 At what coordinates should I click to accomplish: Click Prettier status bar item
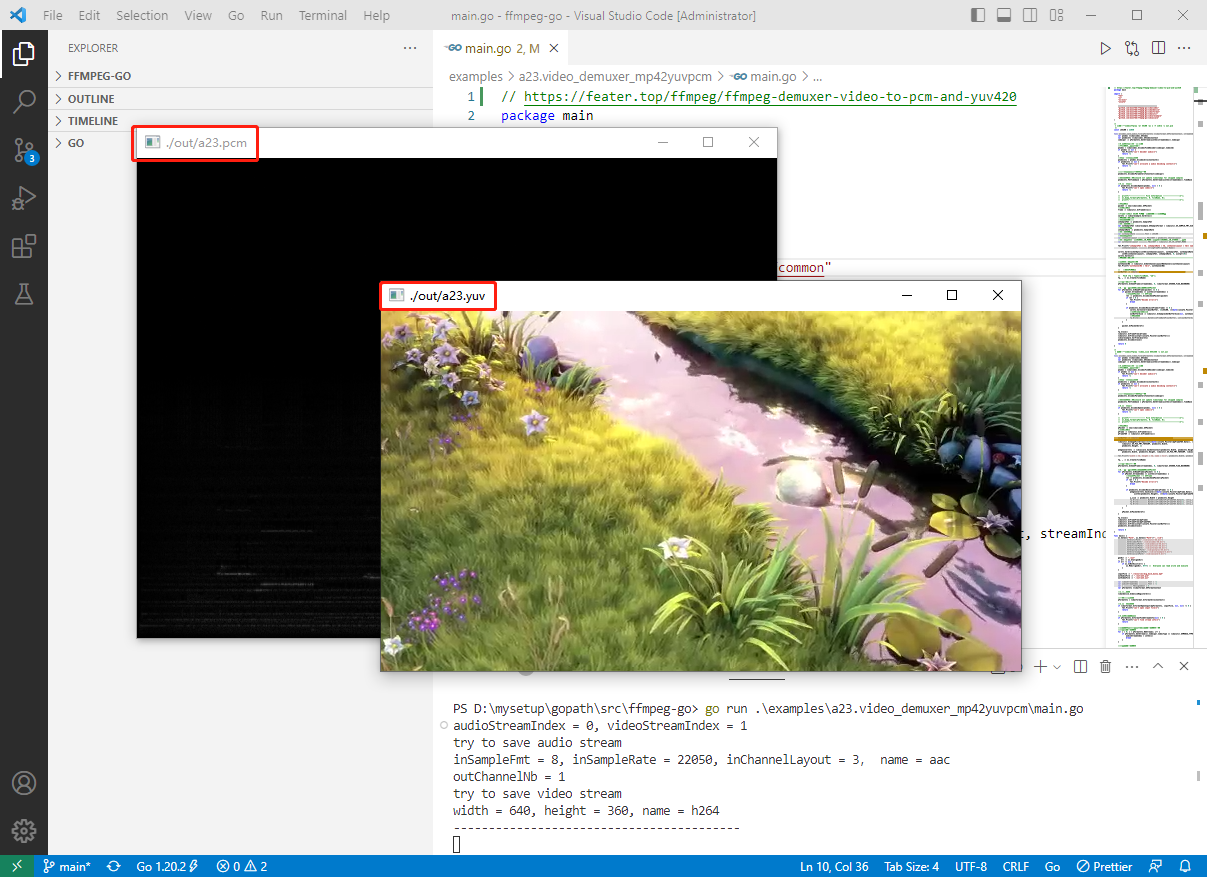(1104, 866)
